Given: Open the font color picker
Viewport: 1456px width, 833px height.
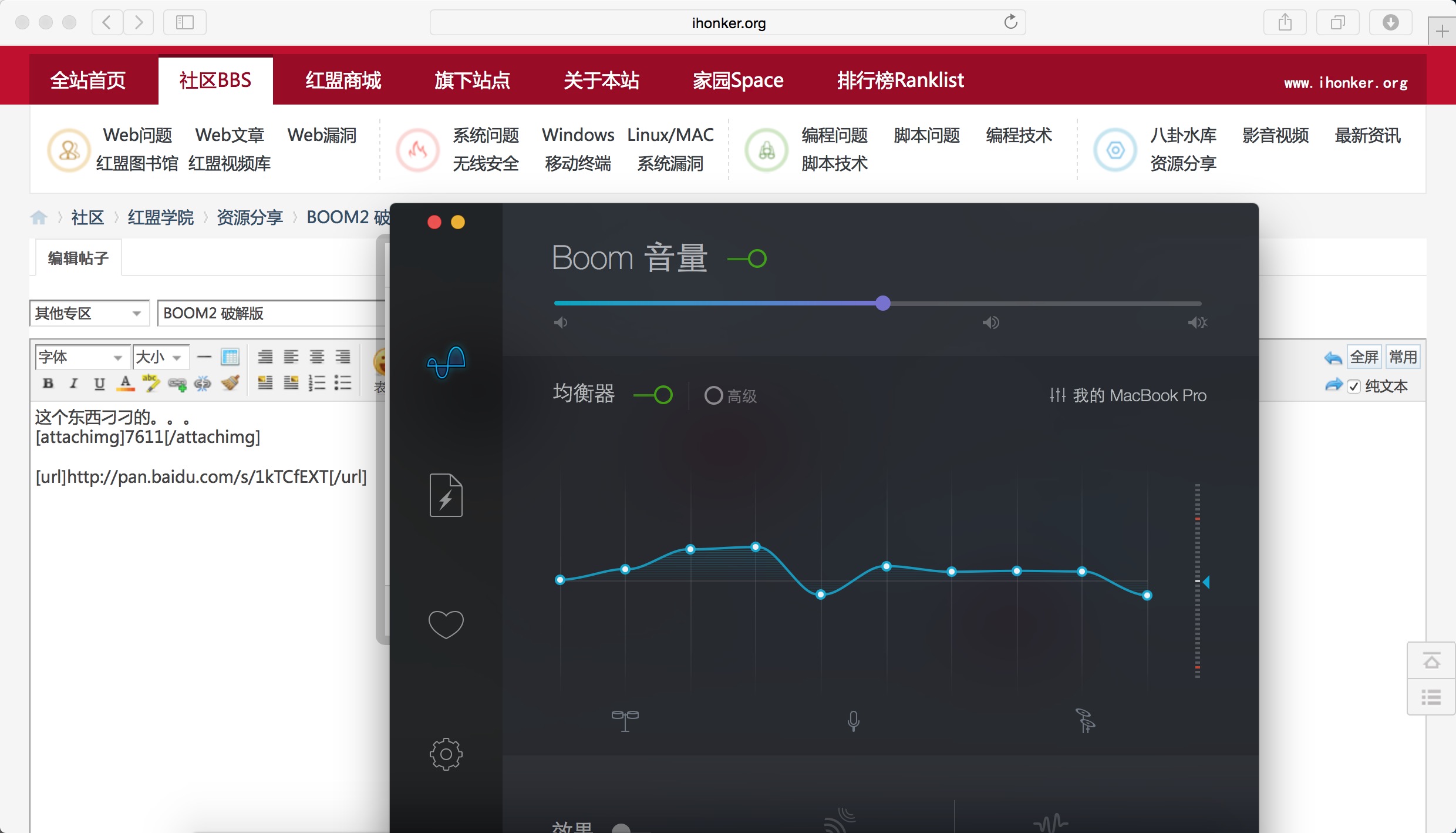Looking at the screenshot, I should (x=125, y=384).
